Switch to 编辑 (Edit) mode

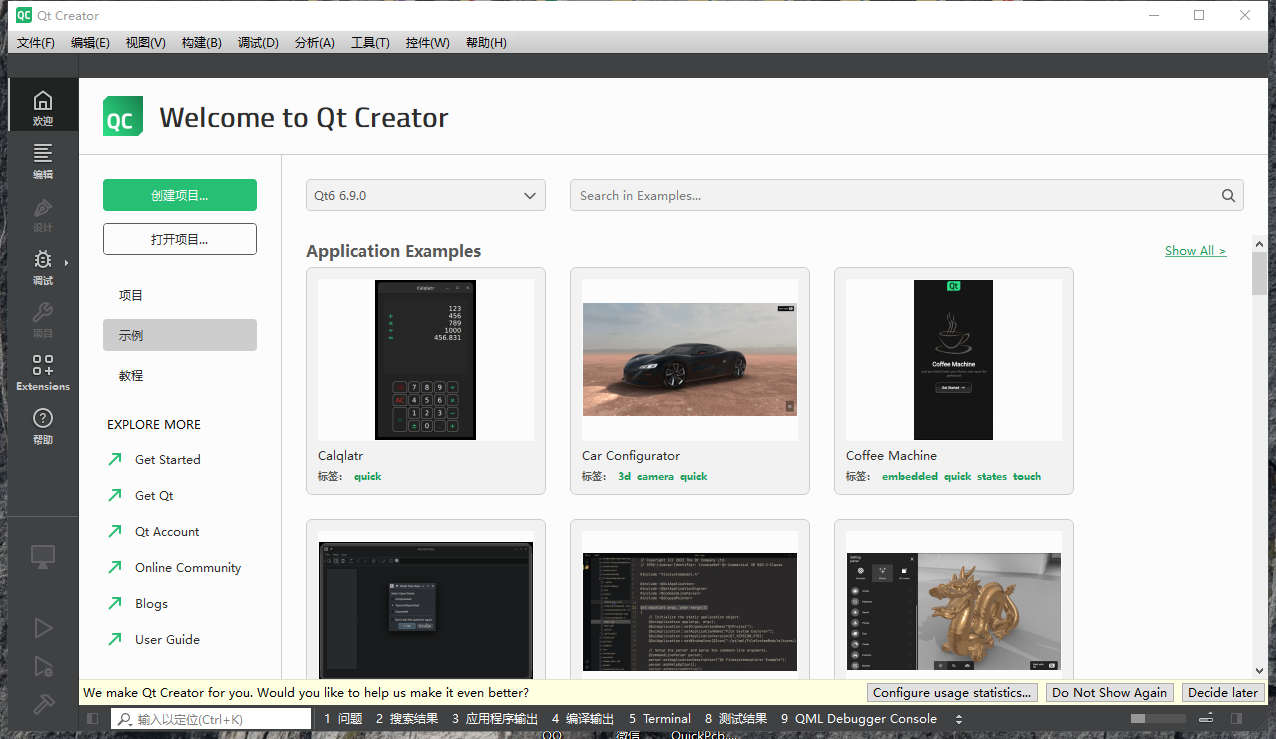42,159
